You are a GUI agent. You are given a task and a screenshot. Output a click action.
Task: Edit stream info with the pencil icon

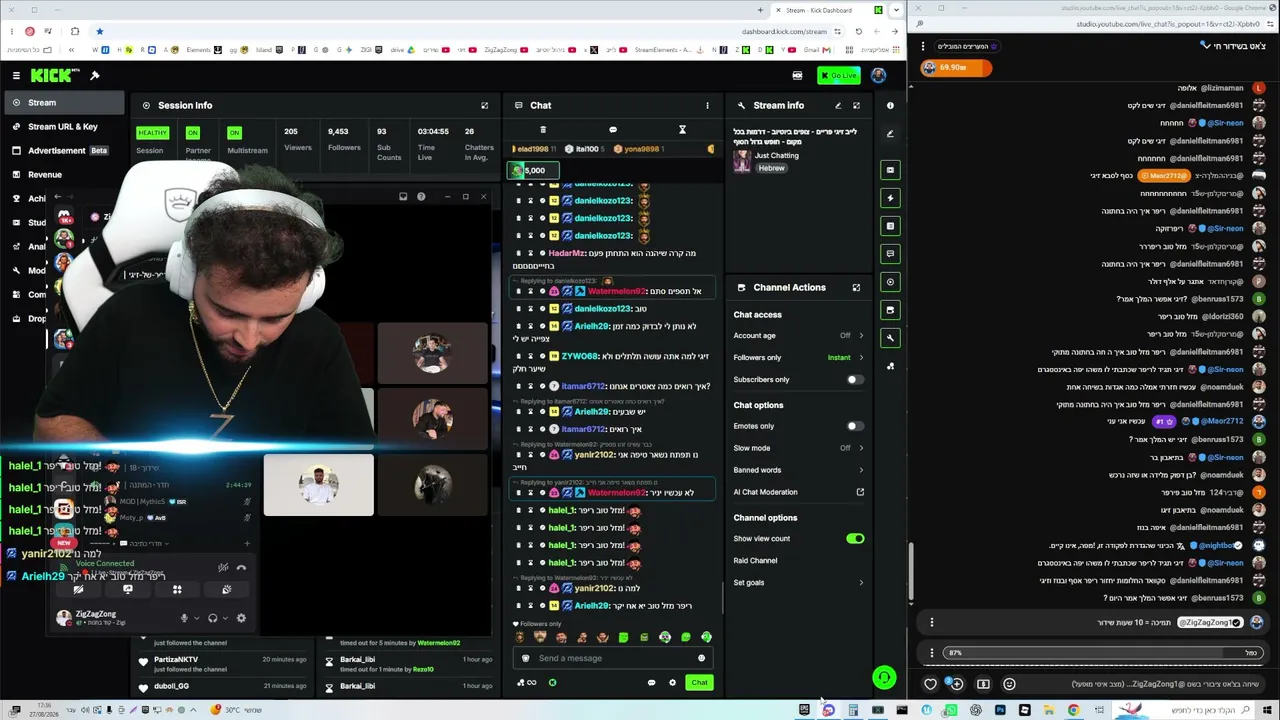tap(838, 105)
